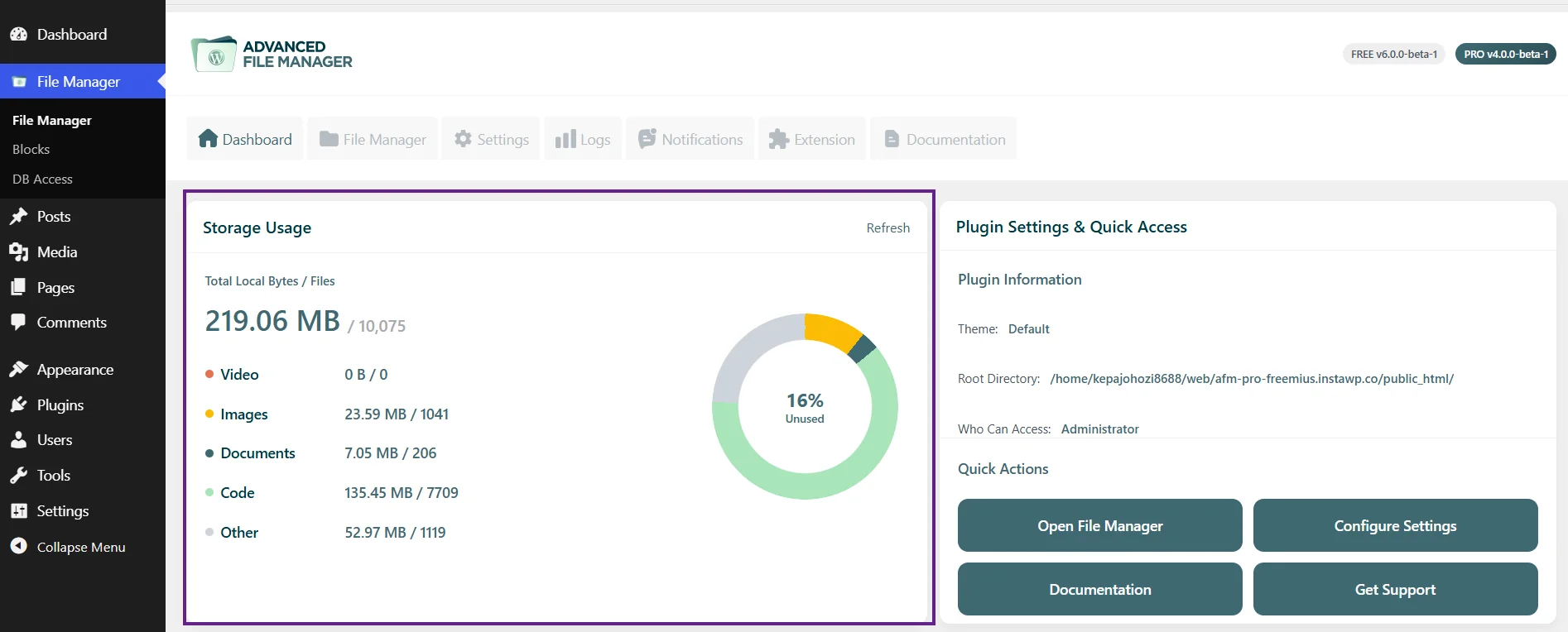Click the bar chart icon on Logs tab

pos(565,139)
